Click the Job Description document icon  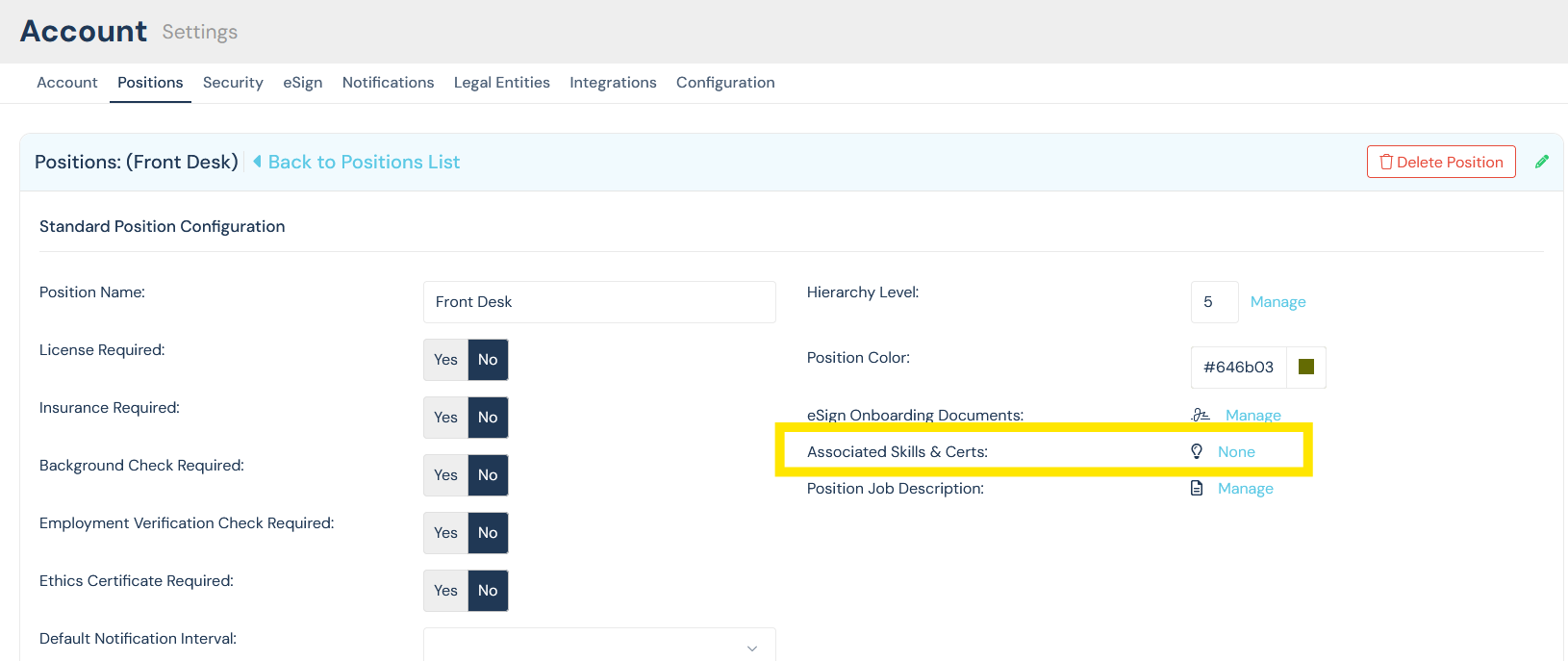coord(1197,488)
